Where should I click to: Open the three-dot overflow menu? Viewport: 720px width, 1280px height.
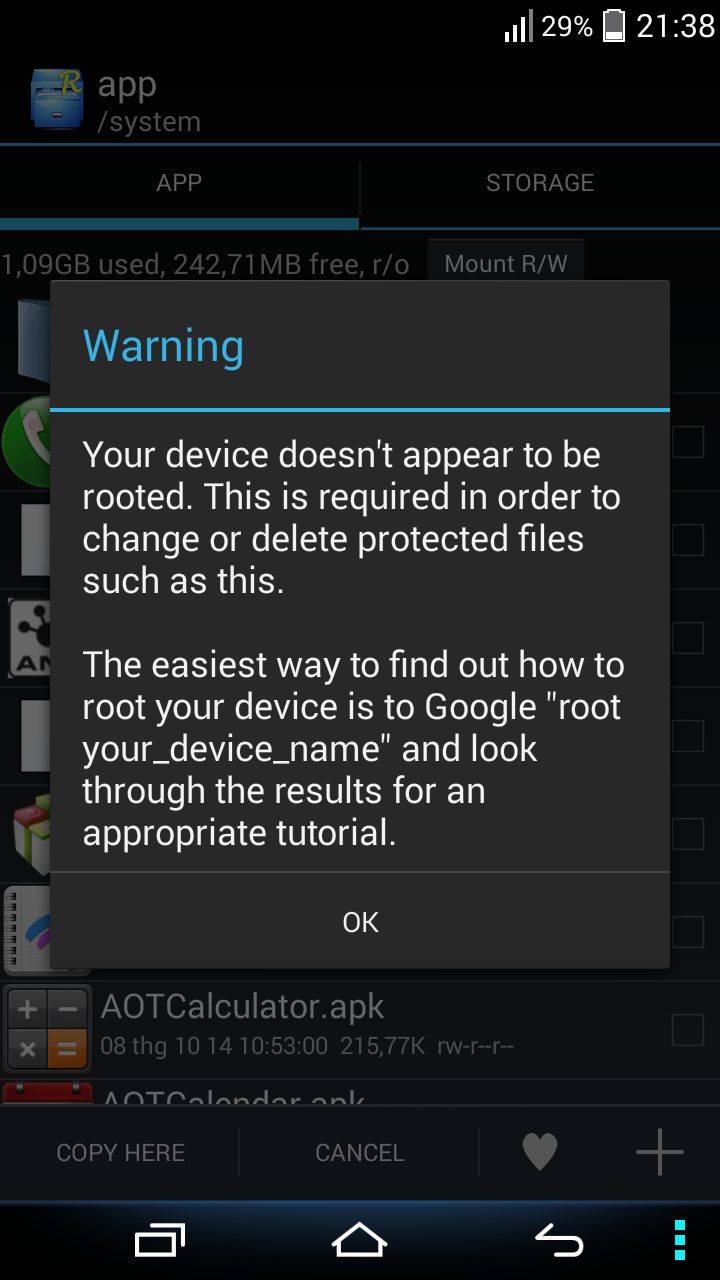(x=680, y=1240)
